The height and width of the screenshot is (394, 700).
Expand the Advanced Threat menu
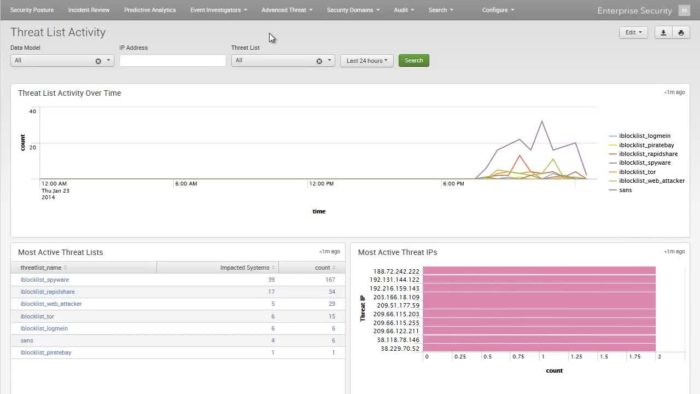pyautogui.click(x=287, y=10)
